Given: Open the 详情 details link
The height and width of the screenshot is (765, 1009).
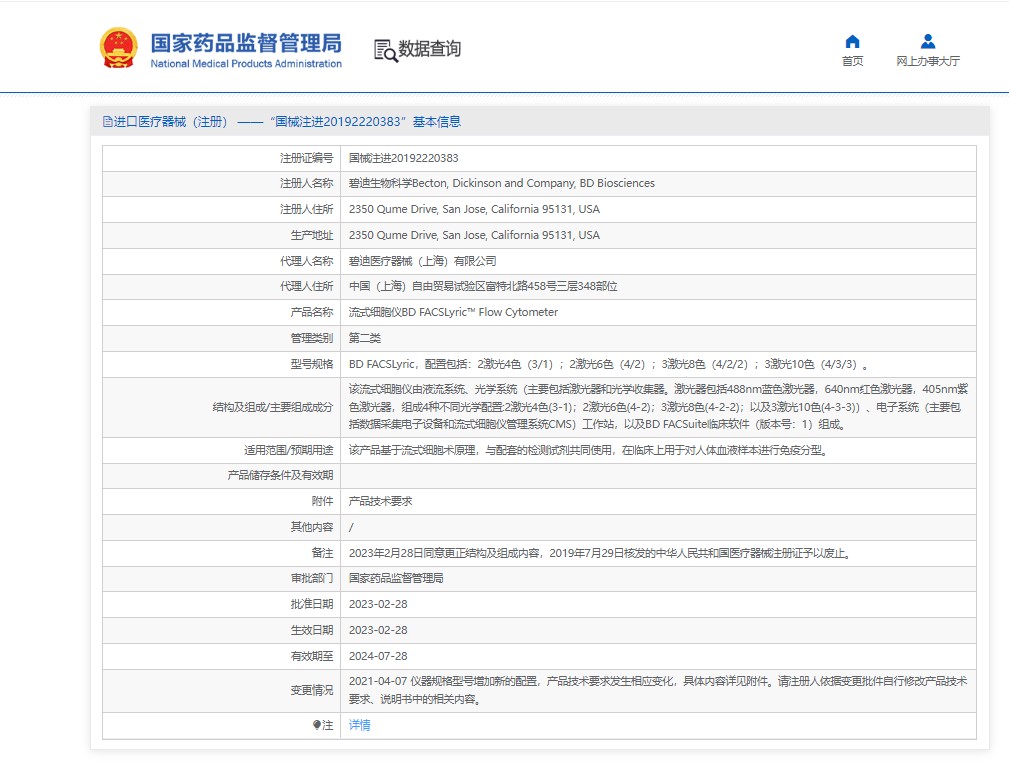Looking at the screenshot, I should [359, 725].
